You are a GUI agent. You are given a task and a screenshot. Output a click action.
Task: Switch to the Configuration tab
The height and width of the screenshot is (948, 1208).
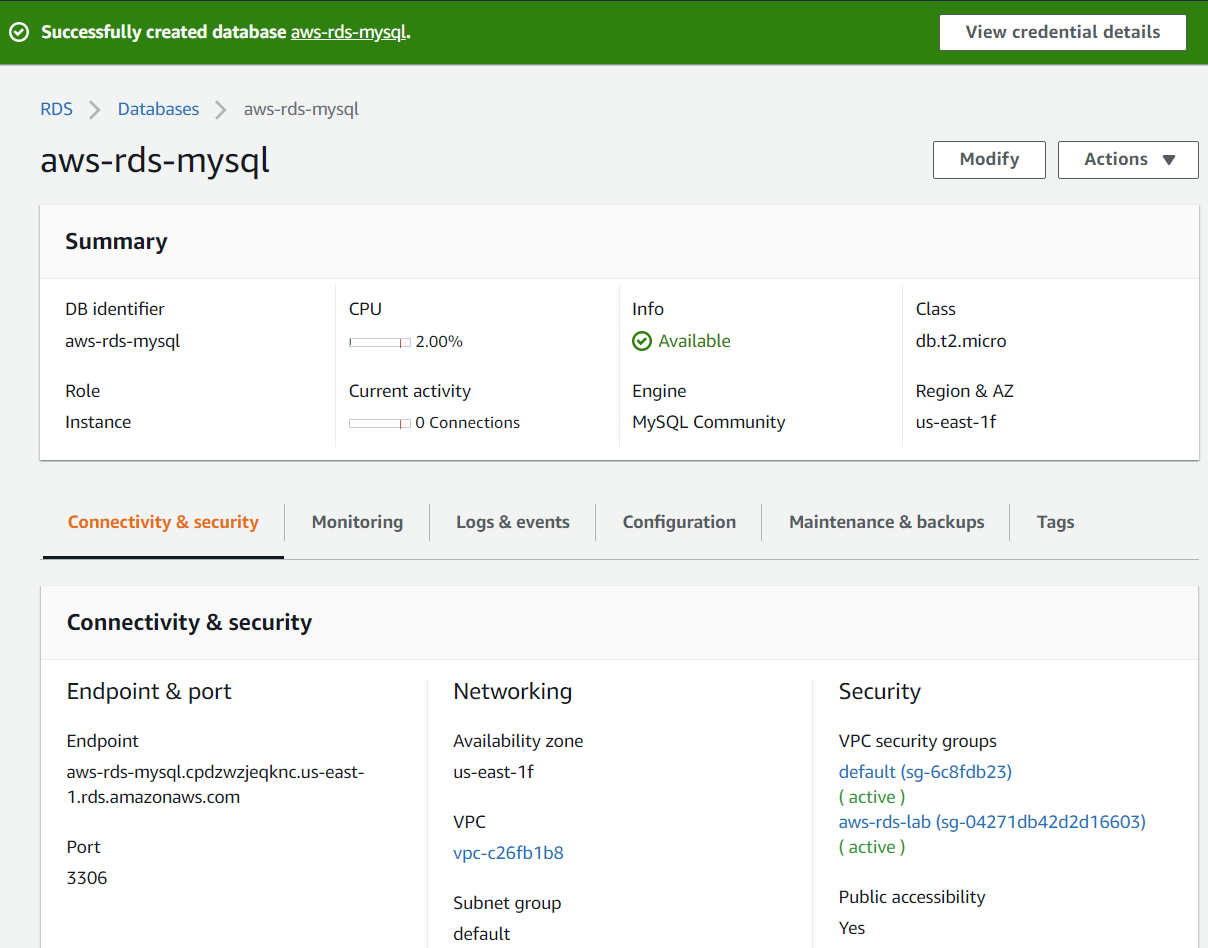(x=679, y=522)
